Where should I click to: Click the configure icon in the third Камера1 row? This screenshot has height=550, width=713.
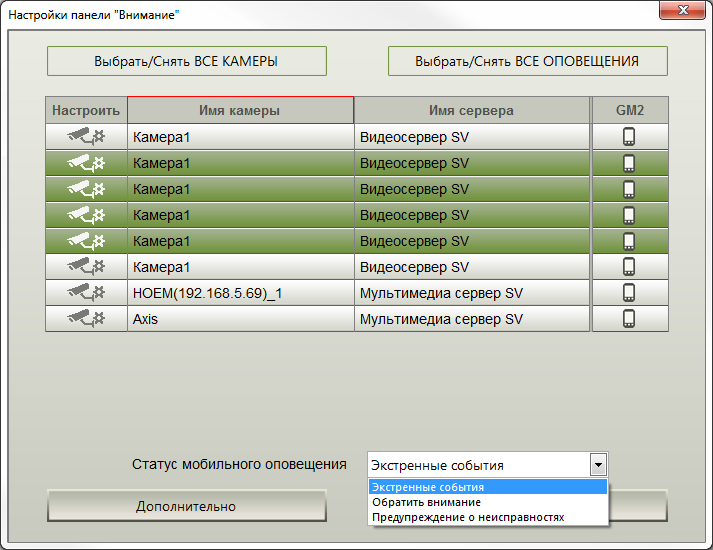86,189
